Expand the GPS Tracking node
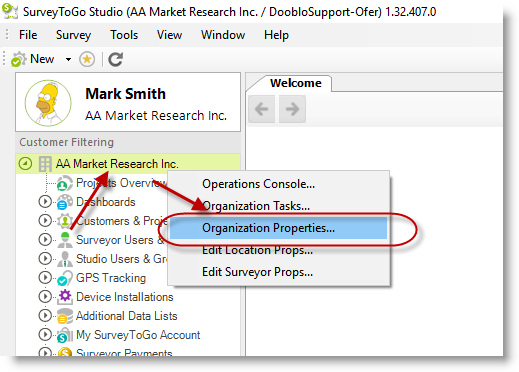Viewport: 519px width, 372px height. tap(45, 278)
